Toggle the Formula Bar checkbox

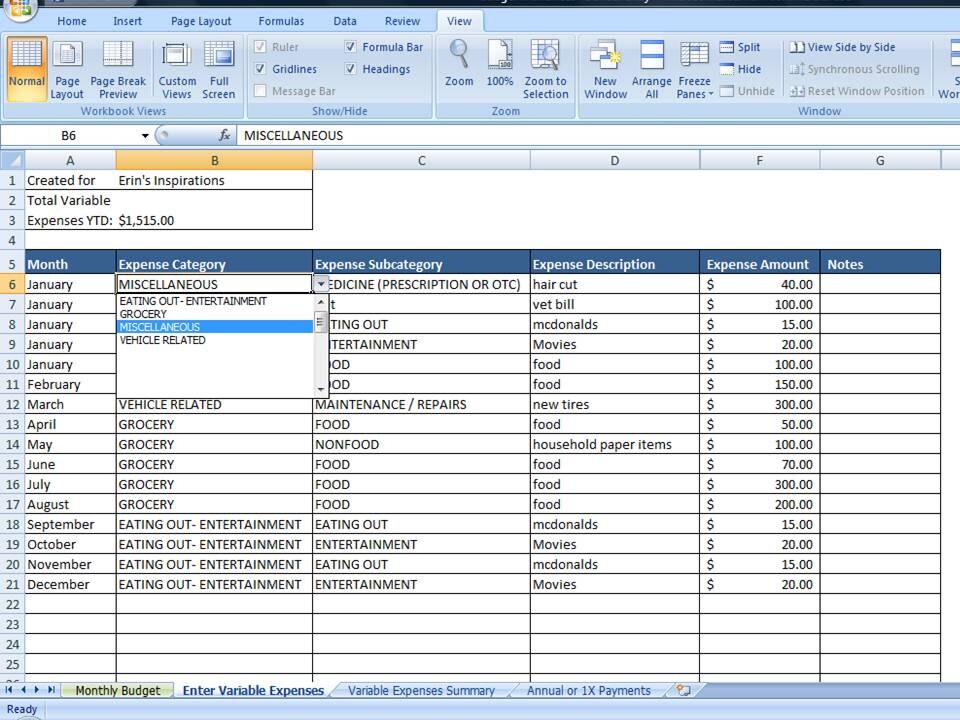coord(350,47)
